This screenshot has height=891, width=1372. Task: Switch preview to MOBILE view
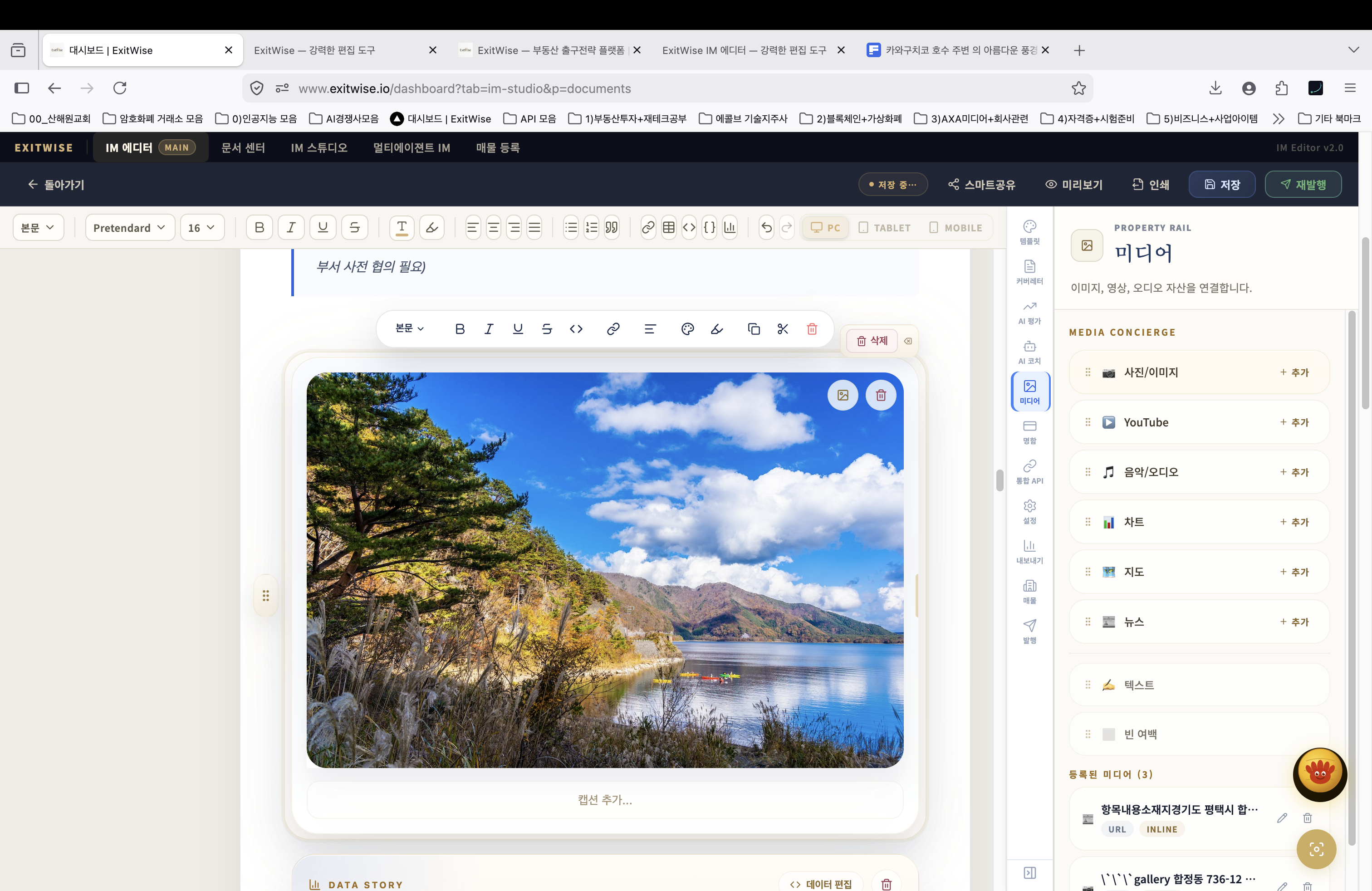coord(956,228)
